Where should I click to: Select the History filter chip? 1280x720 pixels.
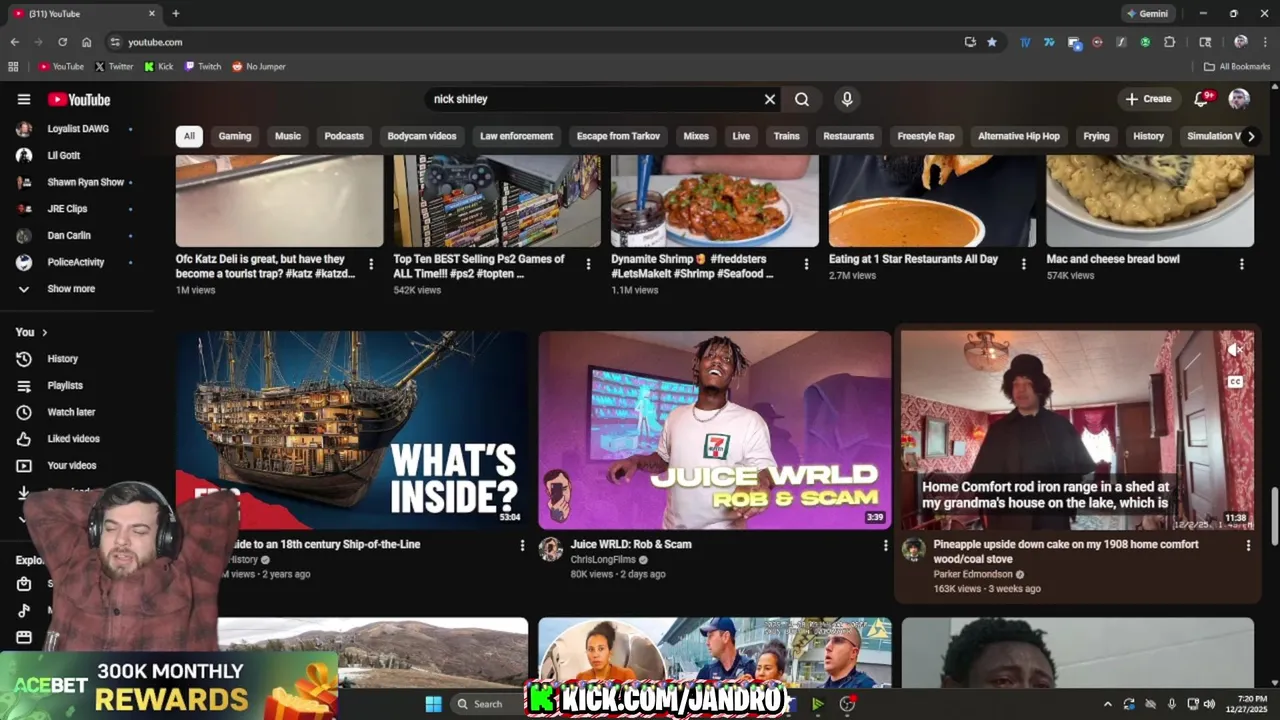coord(1148,136)
